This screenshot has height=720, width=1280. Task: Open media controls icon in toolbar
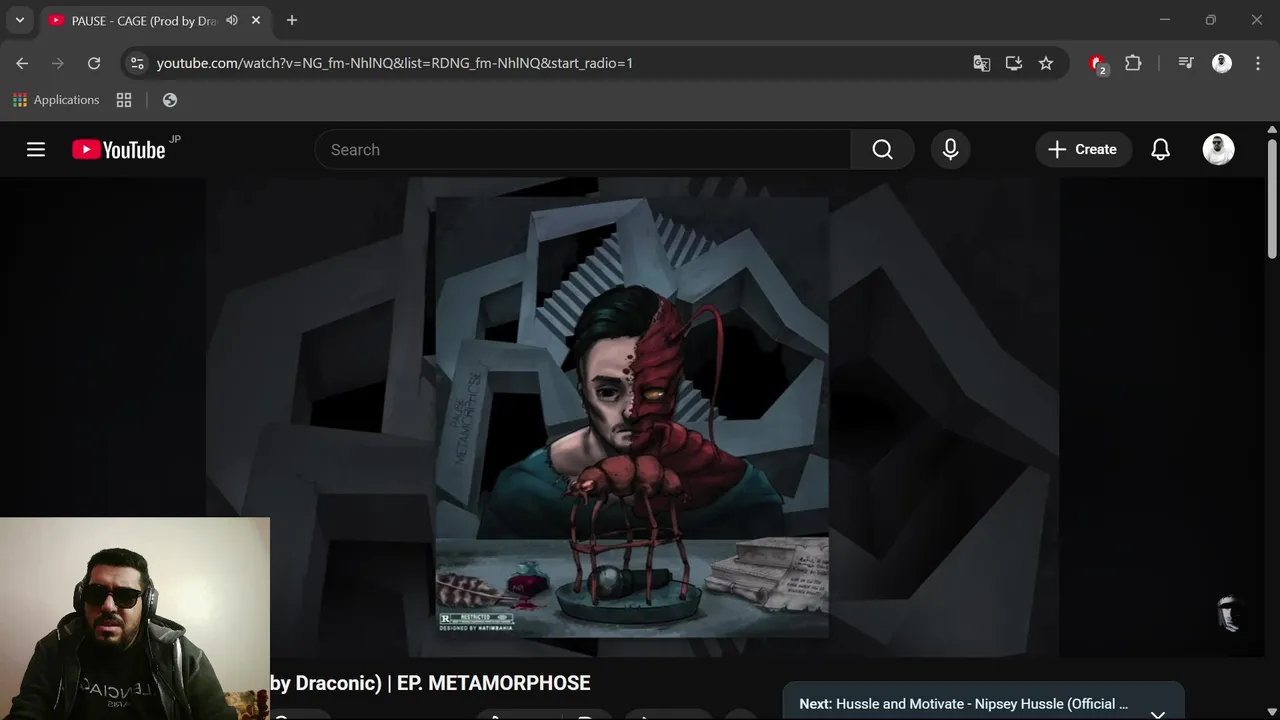(x=1186, y=63)
